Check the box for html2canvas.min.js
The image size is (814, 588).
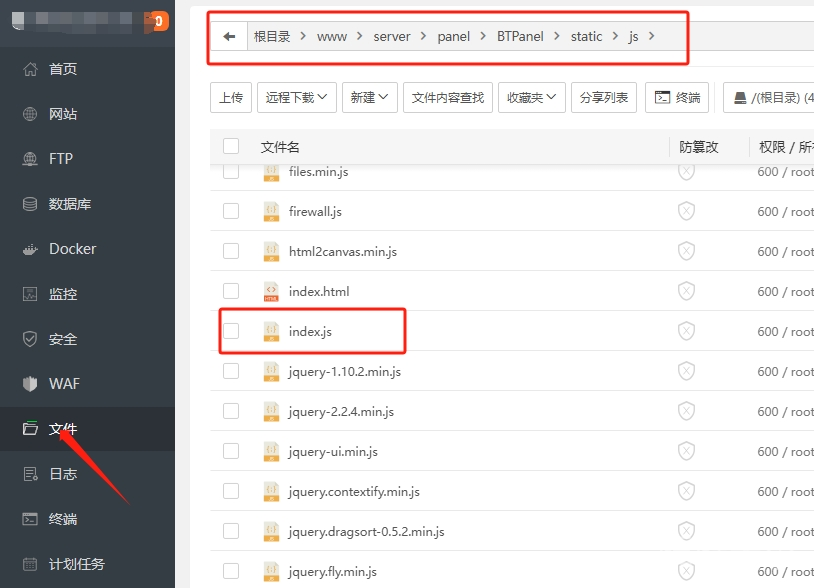231,251
